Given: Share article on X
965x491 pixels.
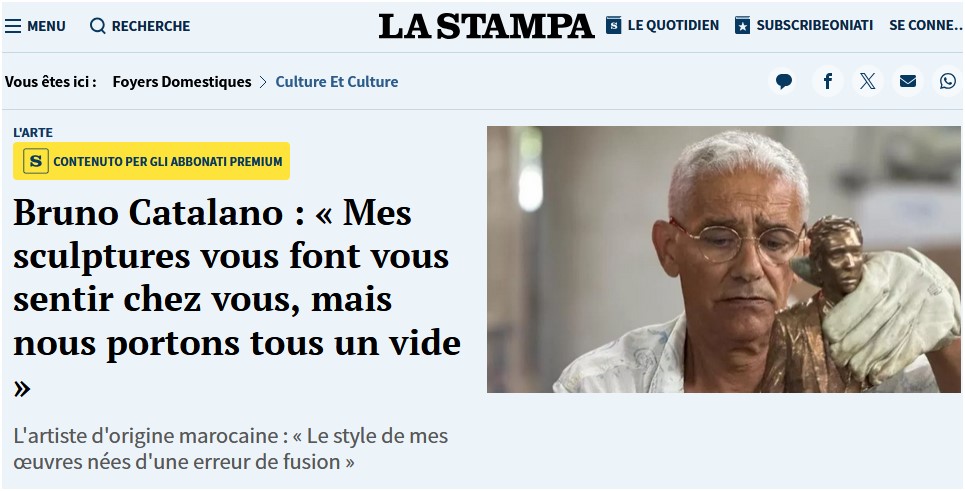Looking at the screenshot, I should (868, 81).
